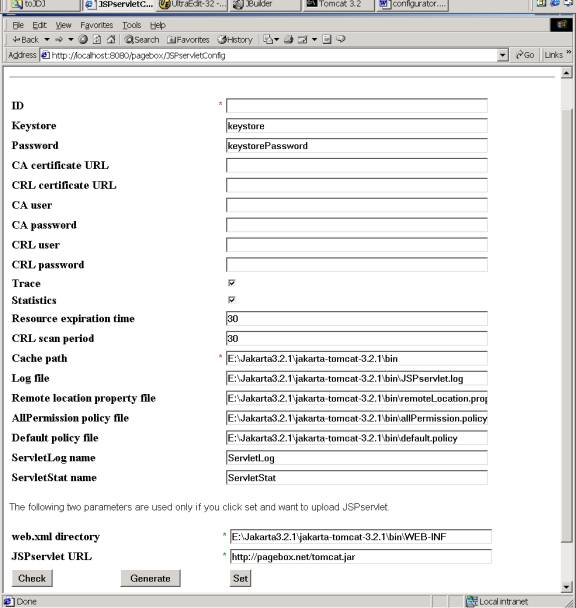
Task: Open the Help menu
Action: (158, 25)
